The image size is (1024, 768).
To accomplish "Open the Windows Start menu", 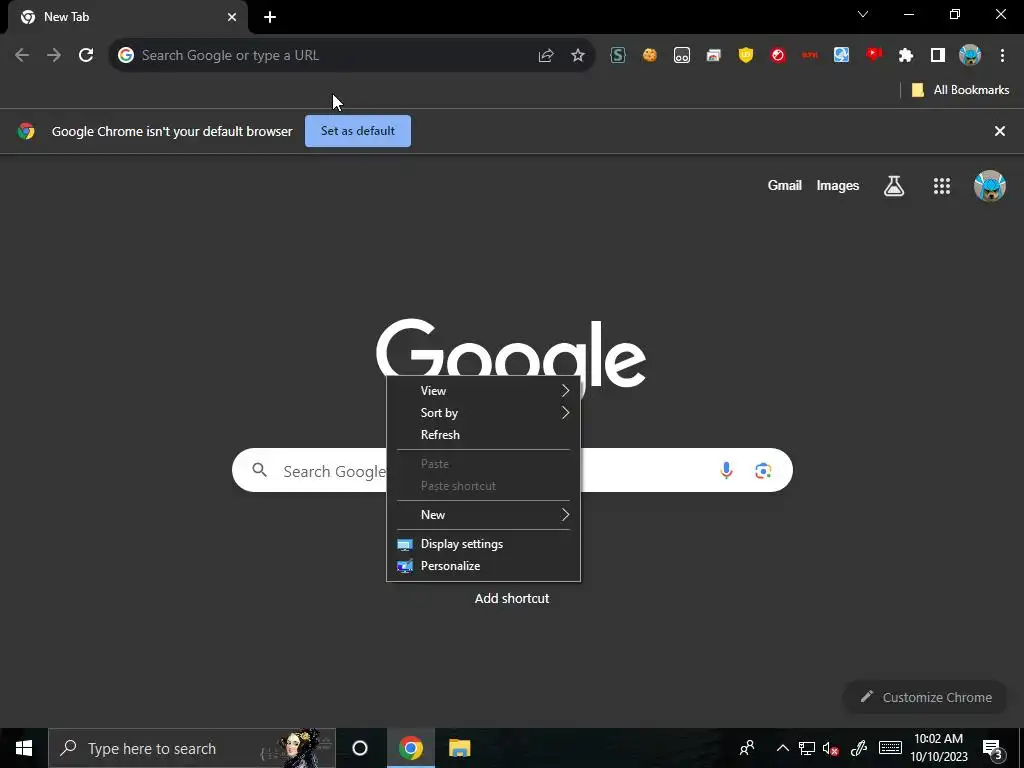I will 24,748.
